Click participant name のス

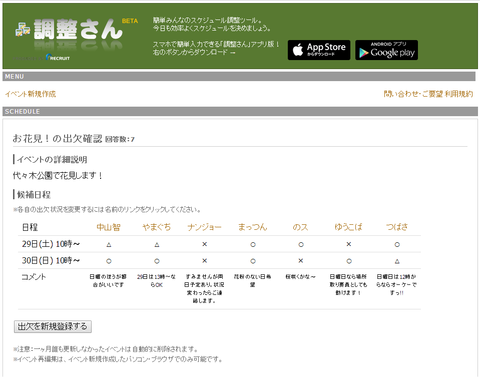pos(300,227)
